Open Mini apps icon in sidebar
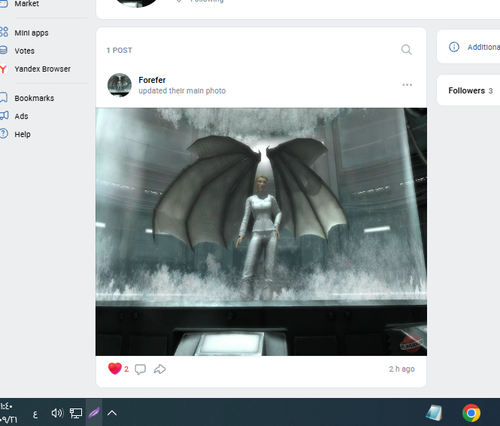The height and width of the screenshot is (426, 500). 4,32
